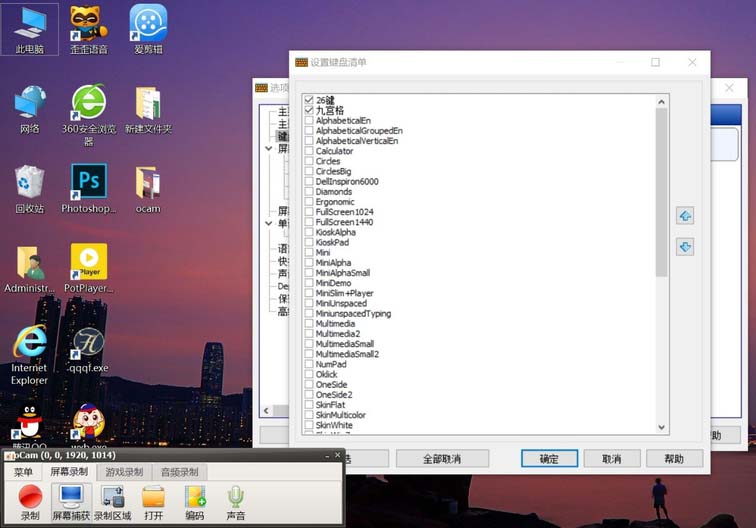Move selected keyboard up with the arrow button

685,216
